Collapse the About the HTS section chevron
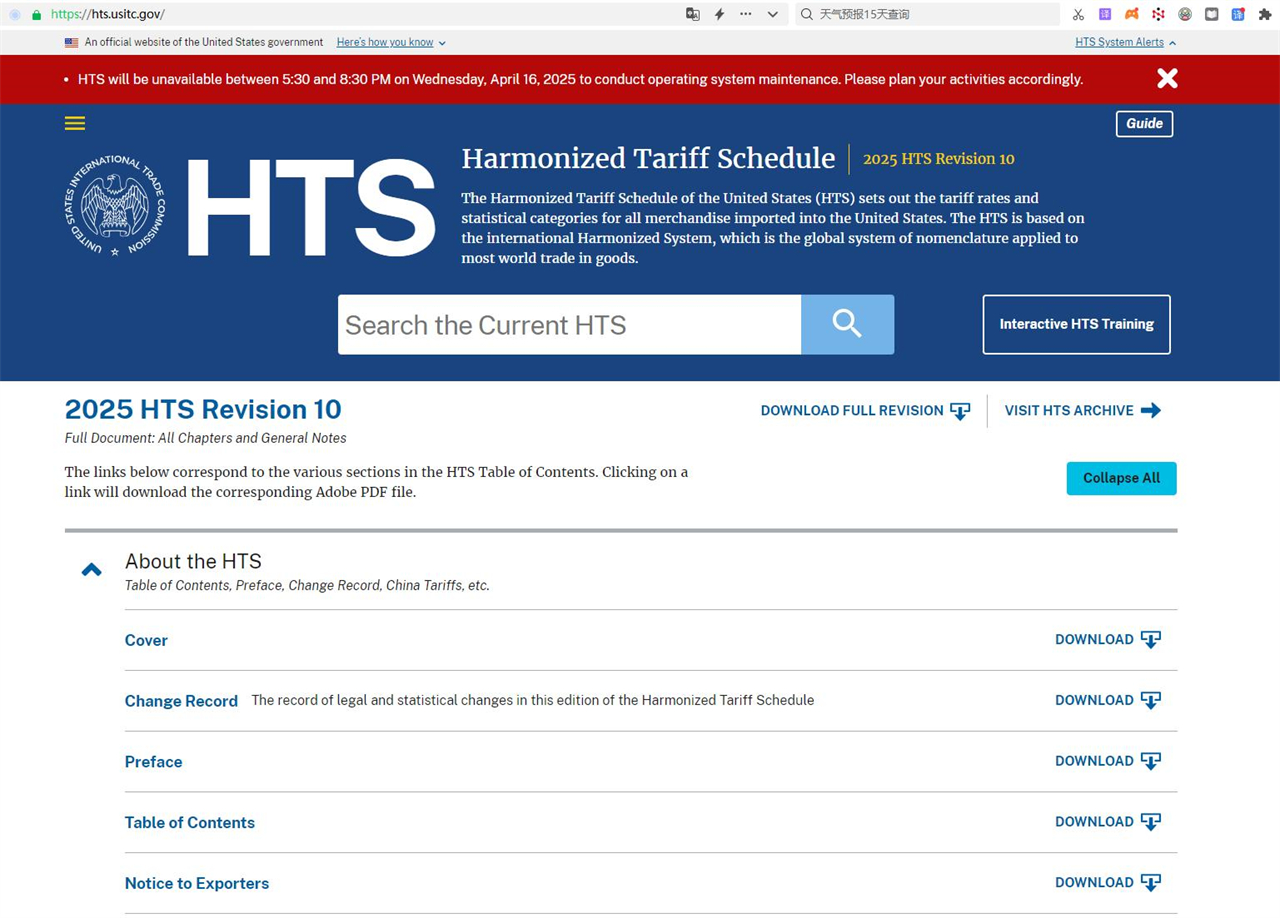 (91, 570)
